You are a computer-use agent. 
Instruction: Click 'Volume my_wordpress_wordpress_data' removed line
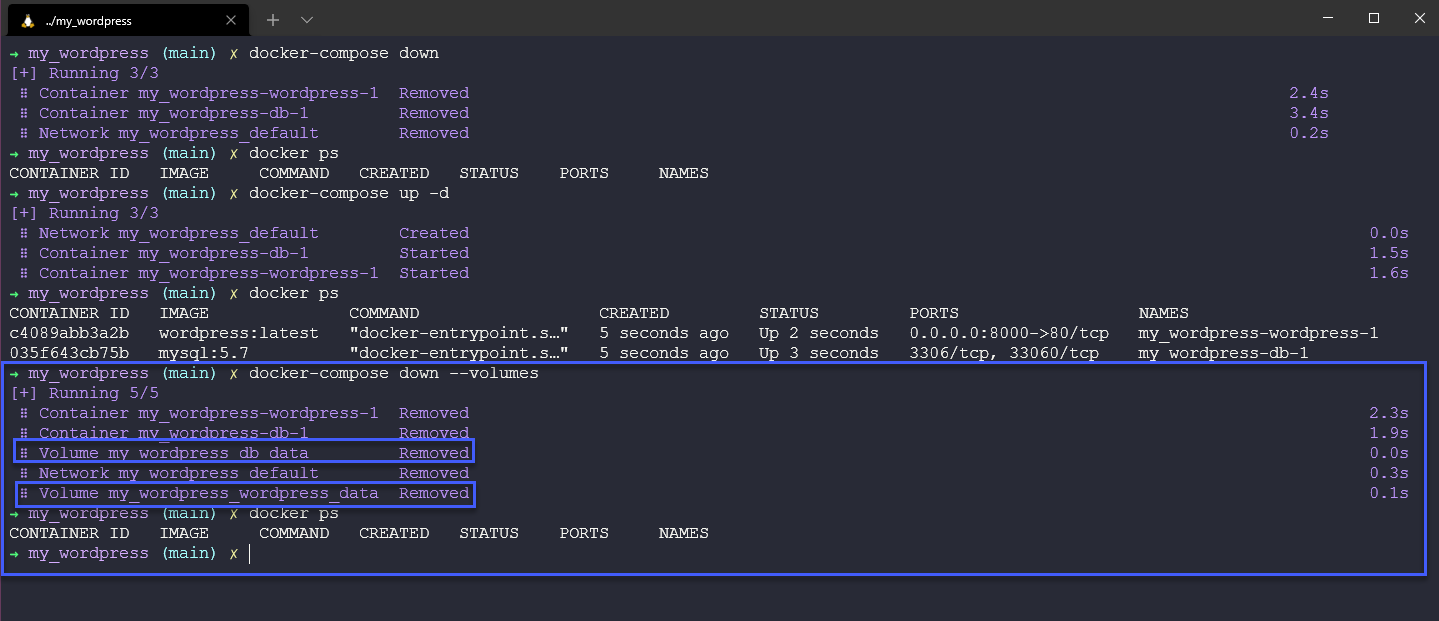(x=243, y=493)
